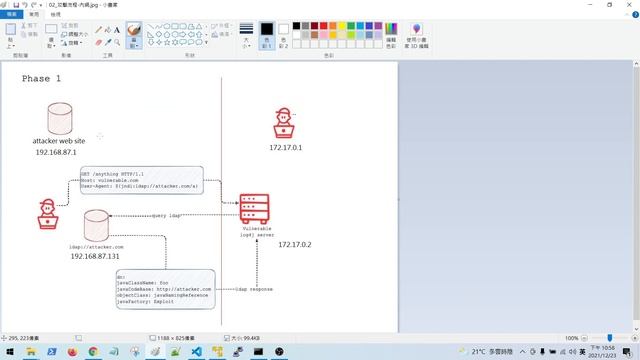Click the zoom slider handle
This screenshot has width=640, height=360.
coord(610,338)
